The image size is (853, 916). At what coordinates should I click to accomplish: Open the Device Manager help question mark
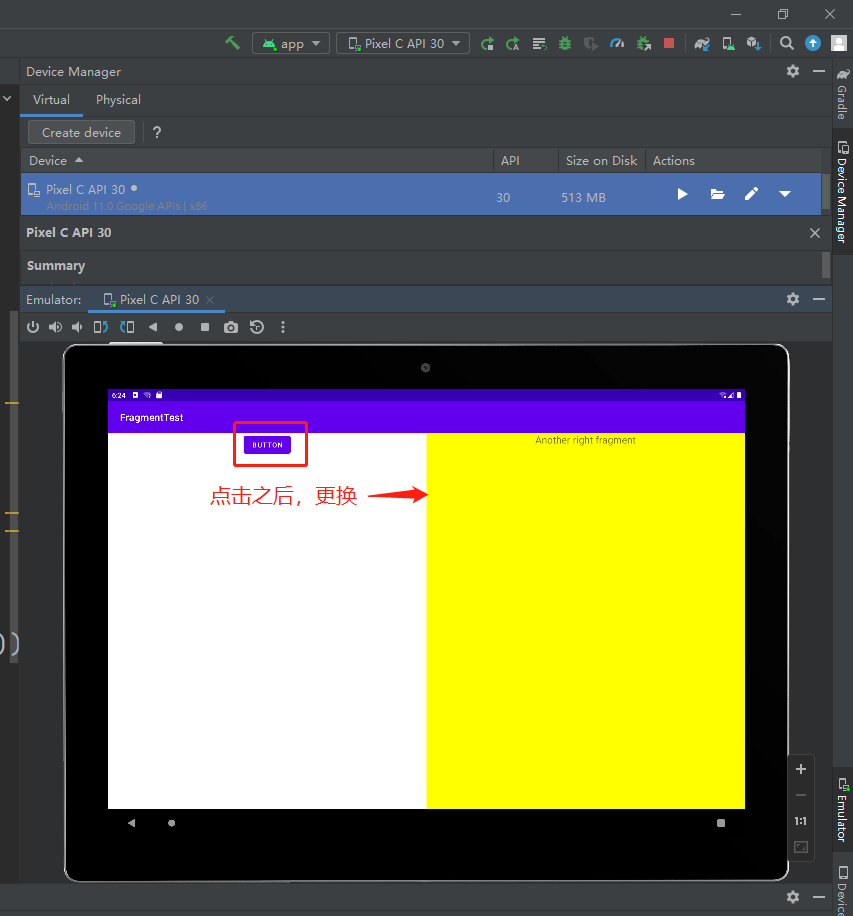point(157,133)
